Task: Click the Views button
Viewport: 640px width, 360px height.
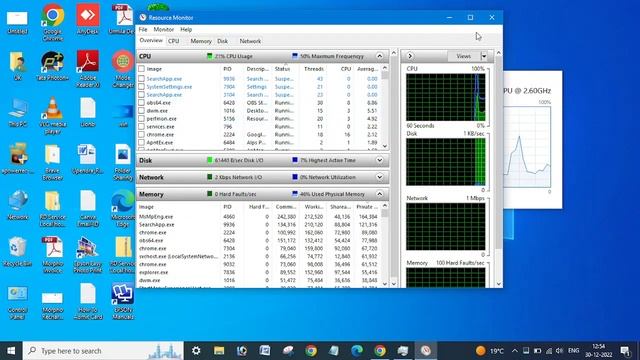Action: tap(464, 56)
